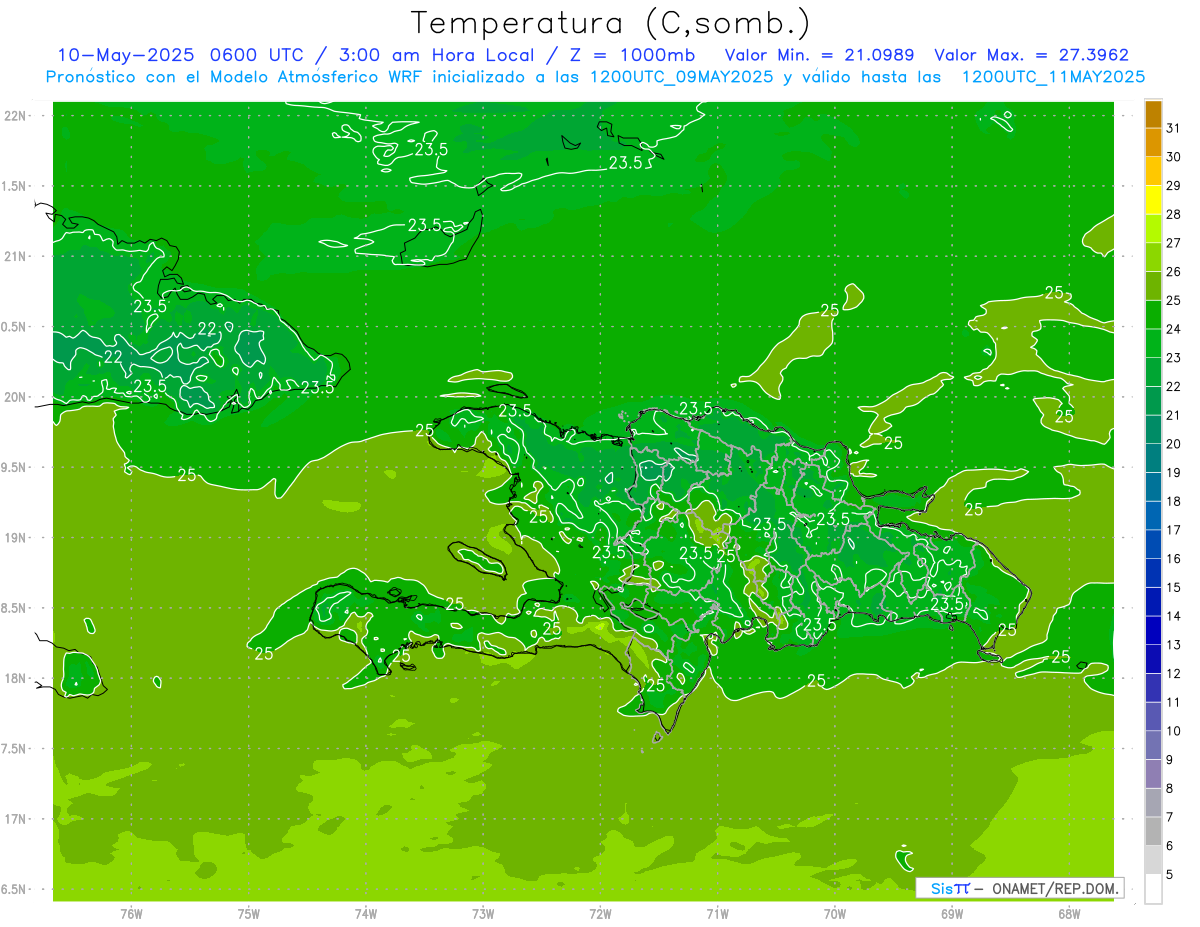
Task: Select the 'Valor Max. = 27.3962' value
Action: [x=1031, y=55]
